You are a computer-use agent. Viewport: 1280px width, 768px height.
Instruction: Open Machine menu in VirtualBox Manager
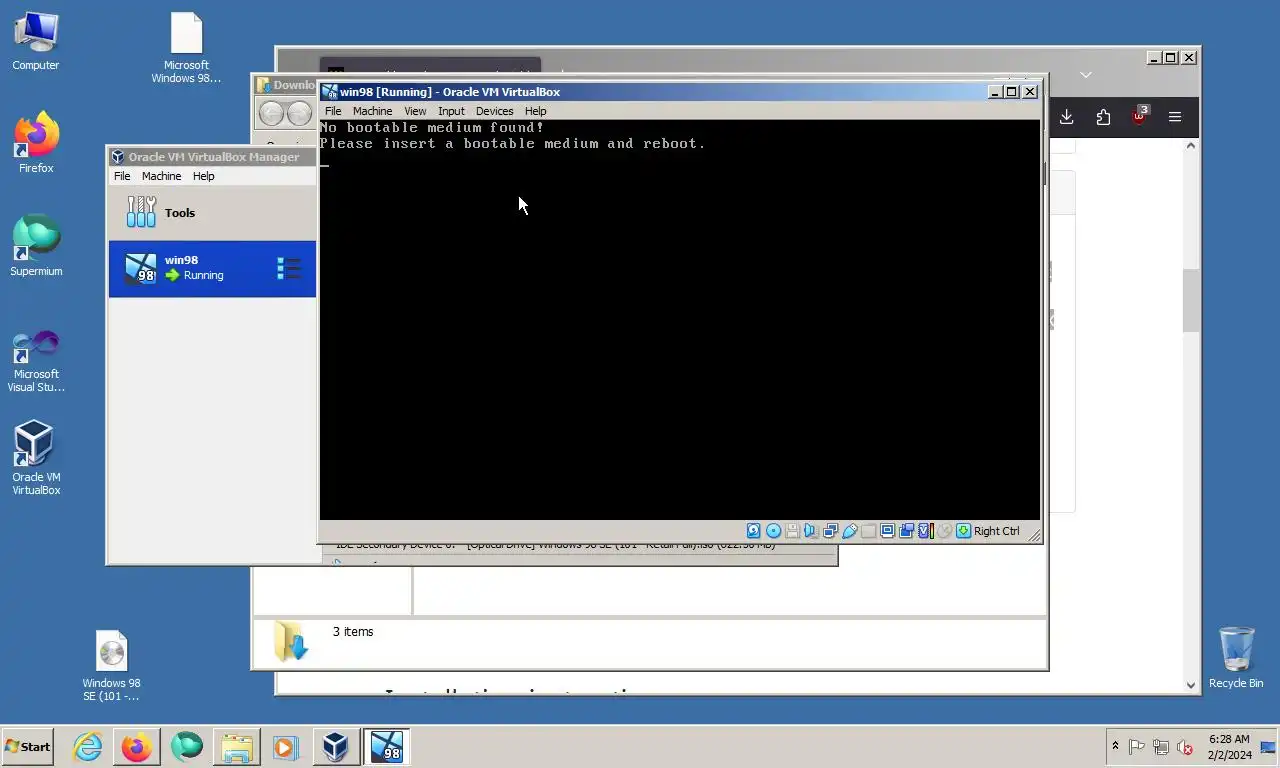click(161, 176)
